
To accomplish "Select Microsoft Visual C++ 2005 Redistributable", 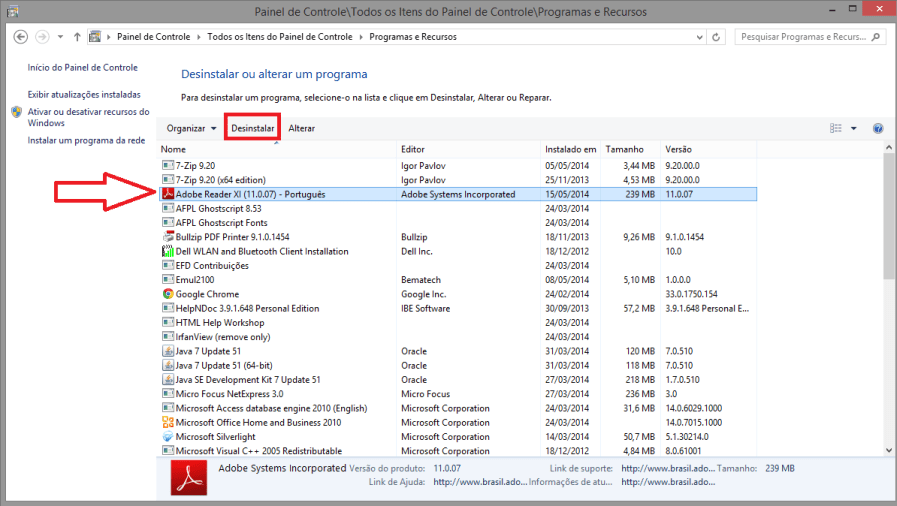I will (x=259, y=451).
